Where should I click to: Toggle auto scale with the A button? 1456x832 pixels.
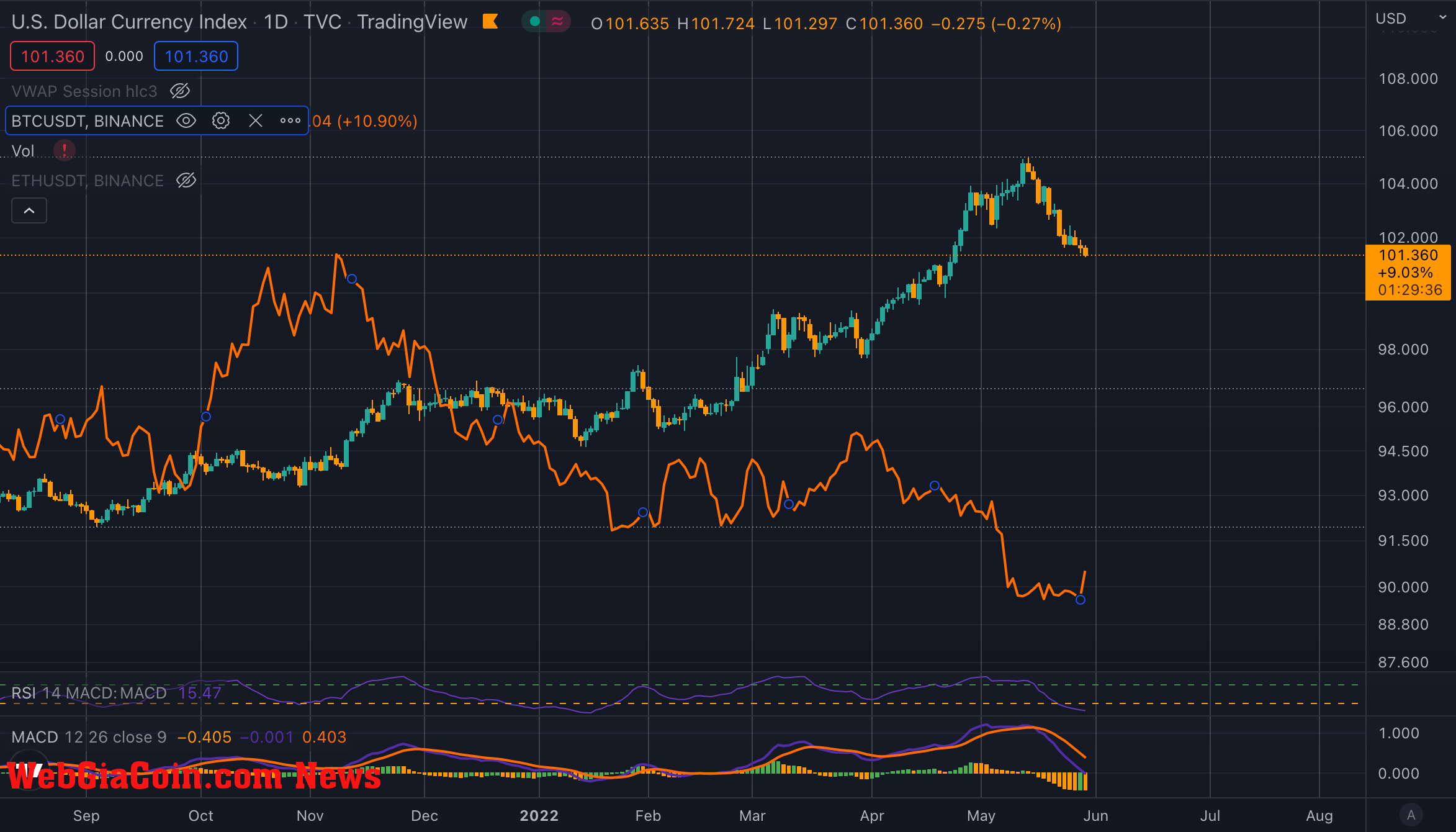[1411, 815]
